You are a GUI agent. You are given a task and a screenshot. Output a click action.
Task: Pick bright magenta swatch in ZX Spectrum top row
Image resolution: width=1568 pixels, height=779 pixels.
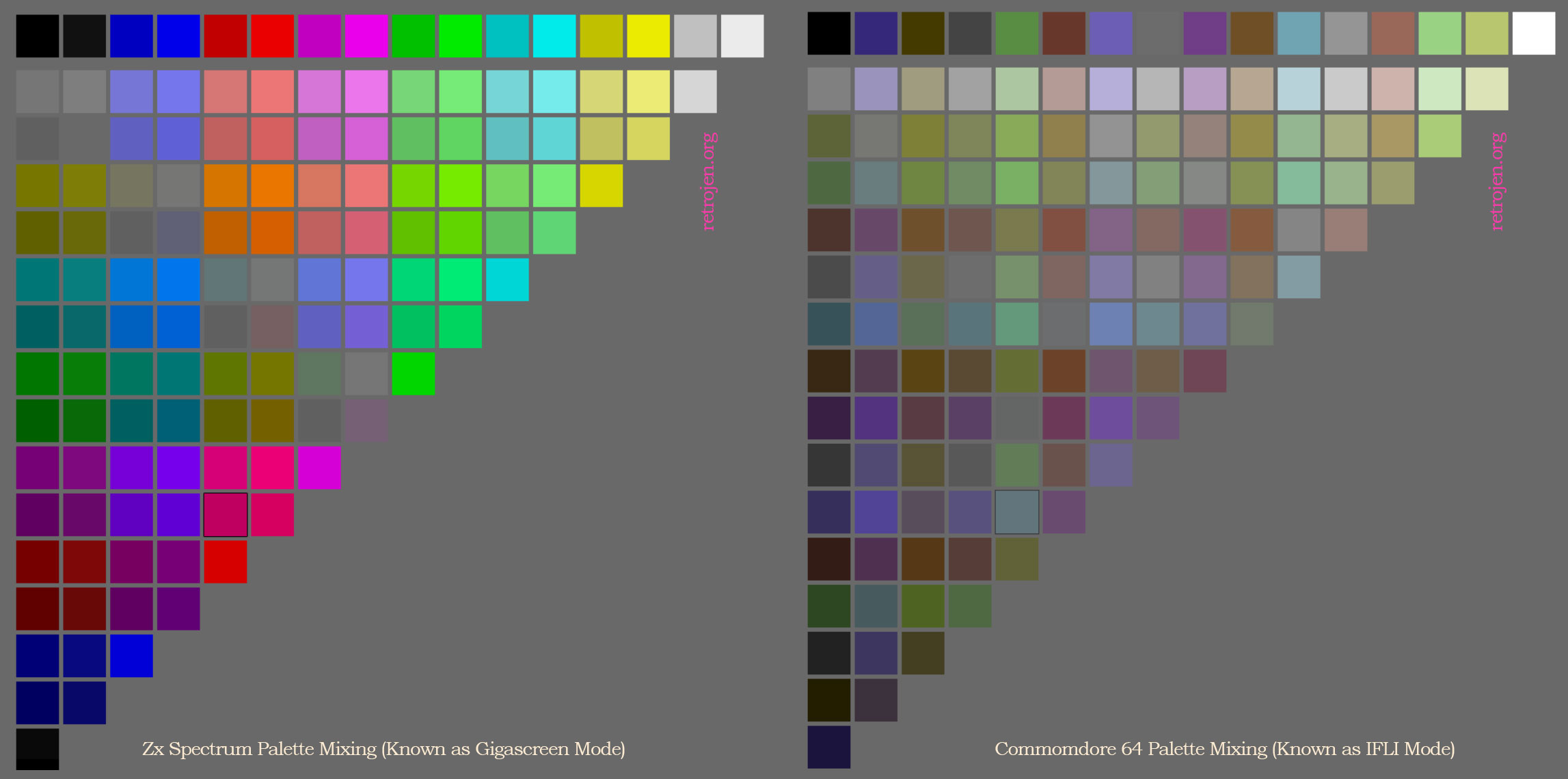(366, 36)
